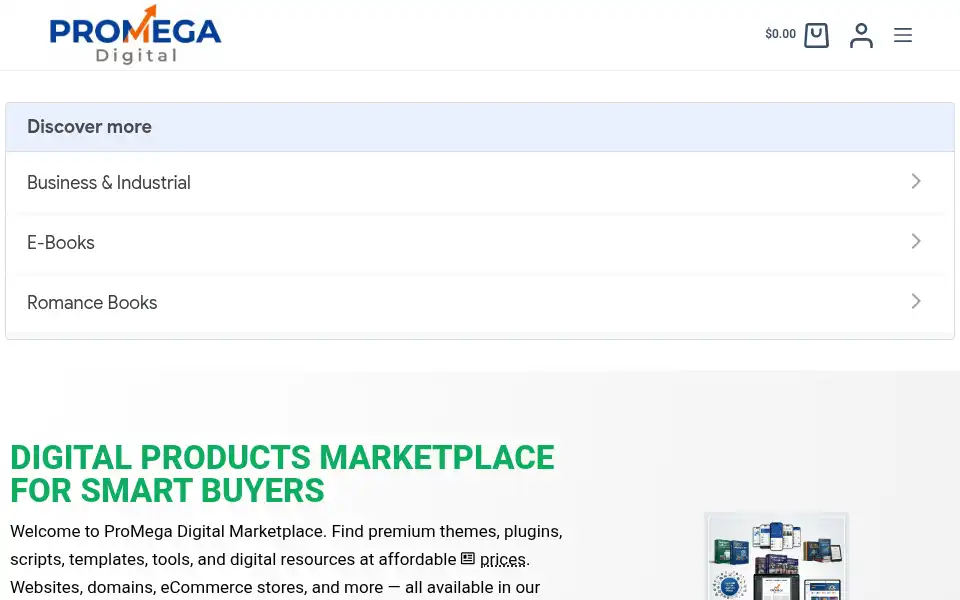960x600 pixels.
Task: Click the $0.00 cart total
Action: pos(780,34)
